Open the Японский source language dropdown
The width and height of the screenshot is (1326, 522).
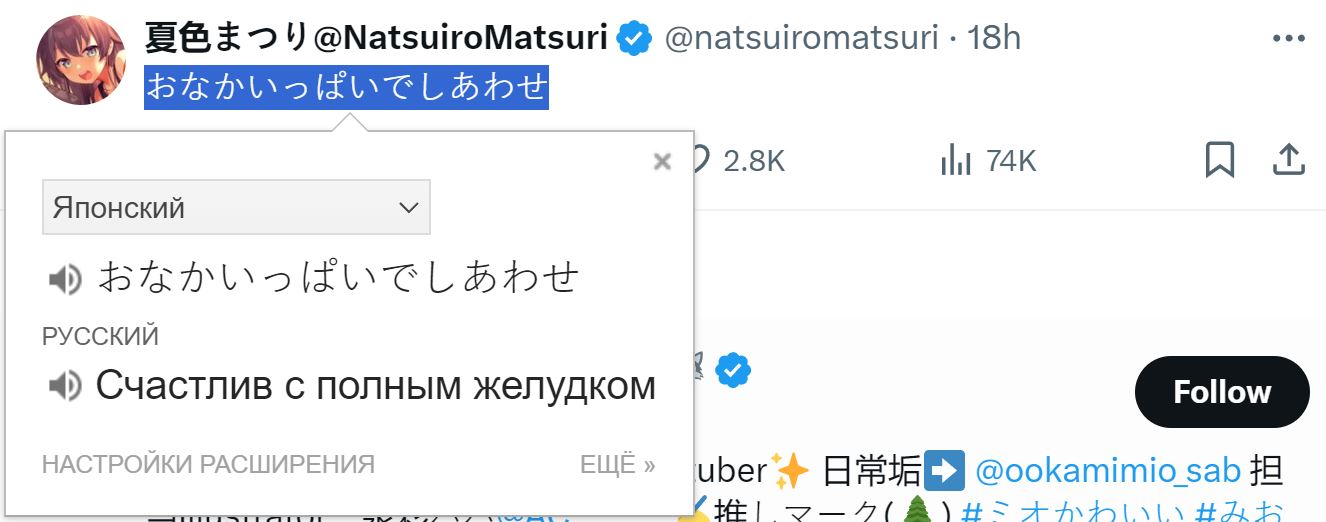tap(236, 207)
